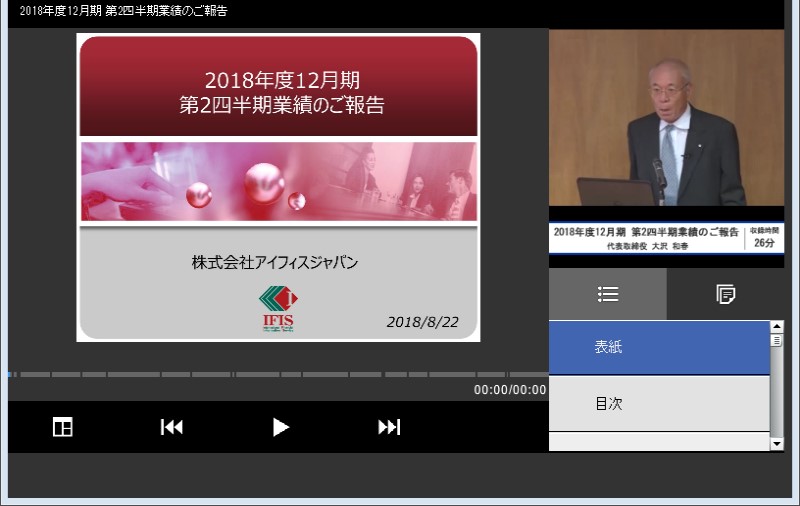Image resolution: width=800 pixels, height=506 pixels.
Task: Toggle the layout switch icon
Action: 63,427
